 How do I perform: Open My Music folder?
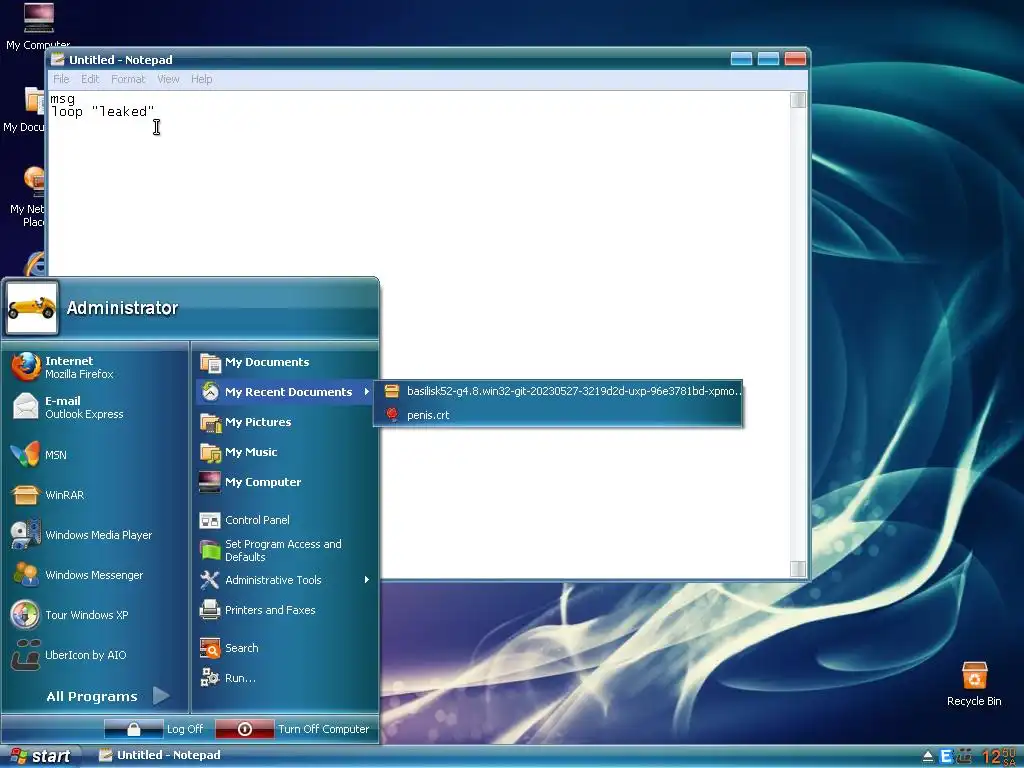click(285, 452)
